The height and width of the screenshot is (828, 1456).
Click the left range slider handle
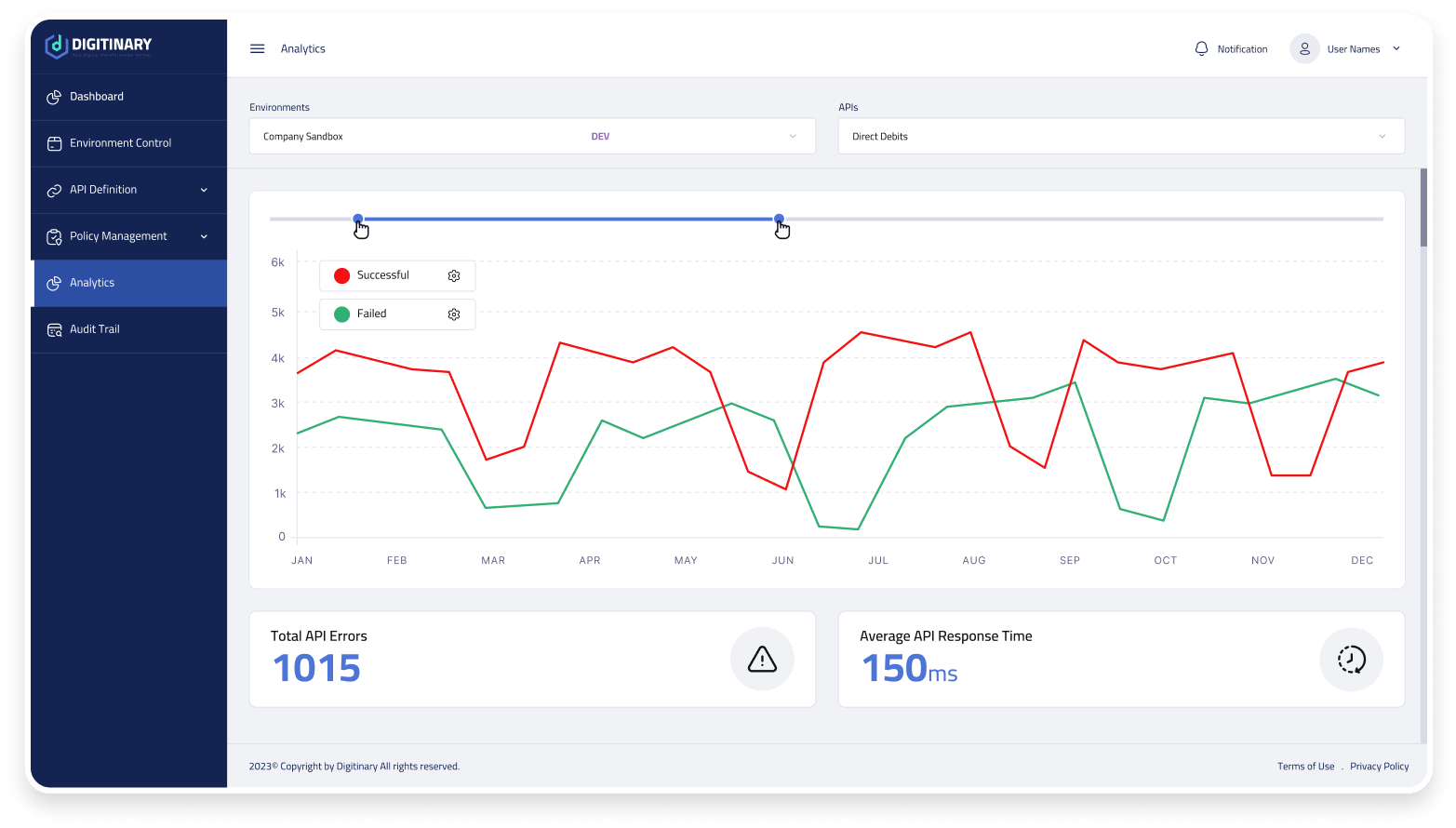point(358,220)
